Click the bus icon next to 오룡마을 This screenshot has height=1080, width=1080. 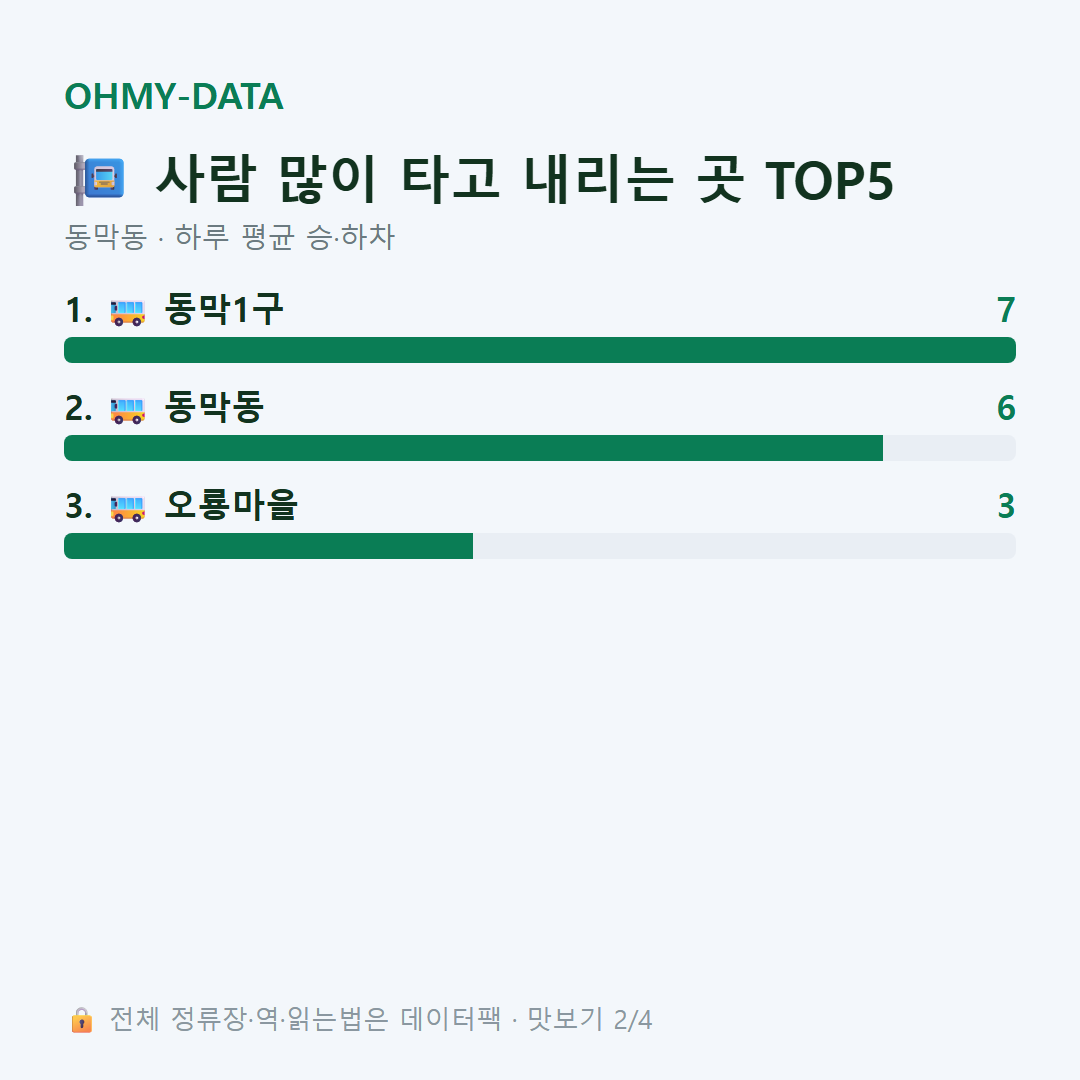[x=127, y=508]
